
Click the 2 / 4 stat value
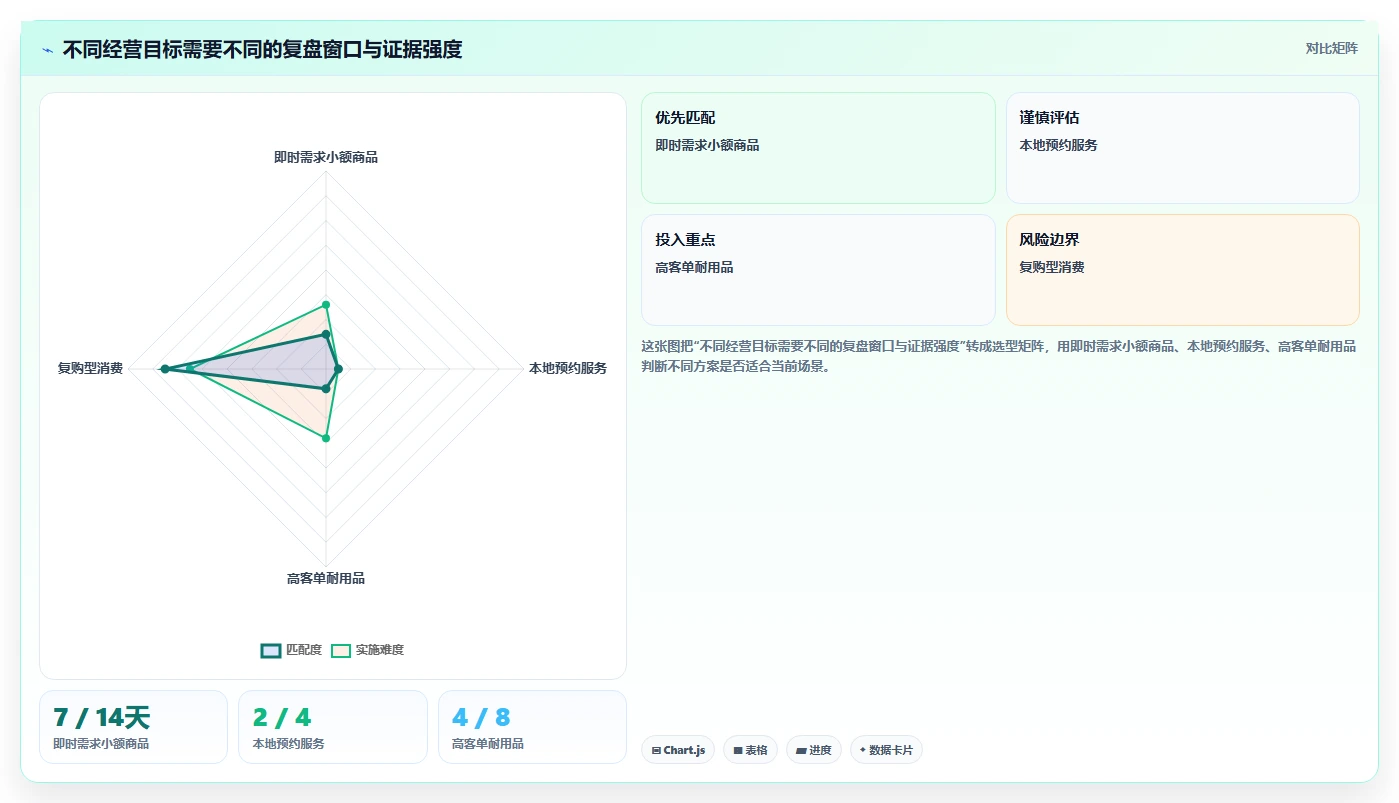282,717
